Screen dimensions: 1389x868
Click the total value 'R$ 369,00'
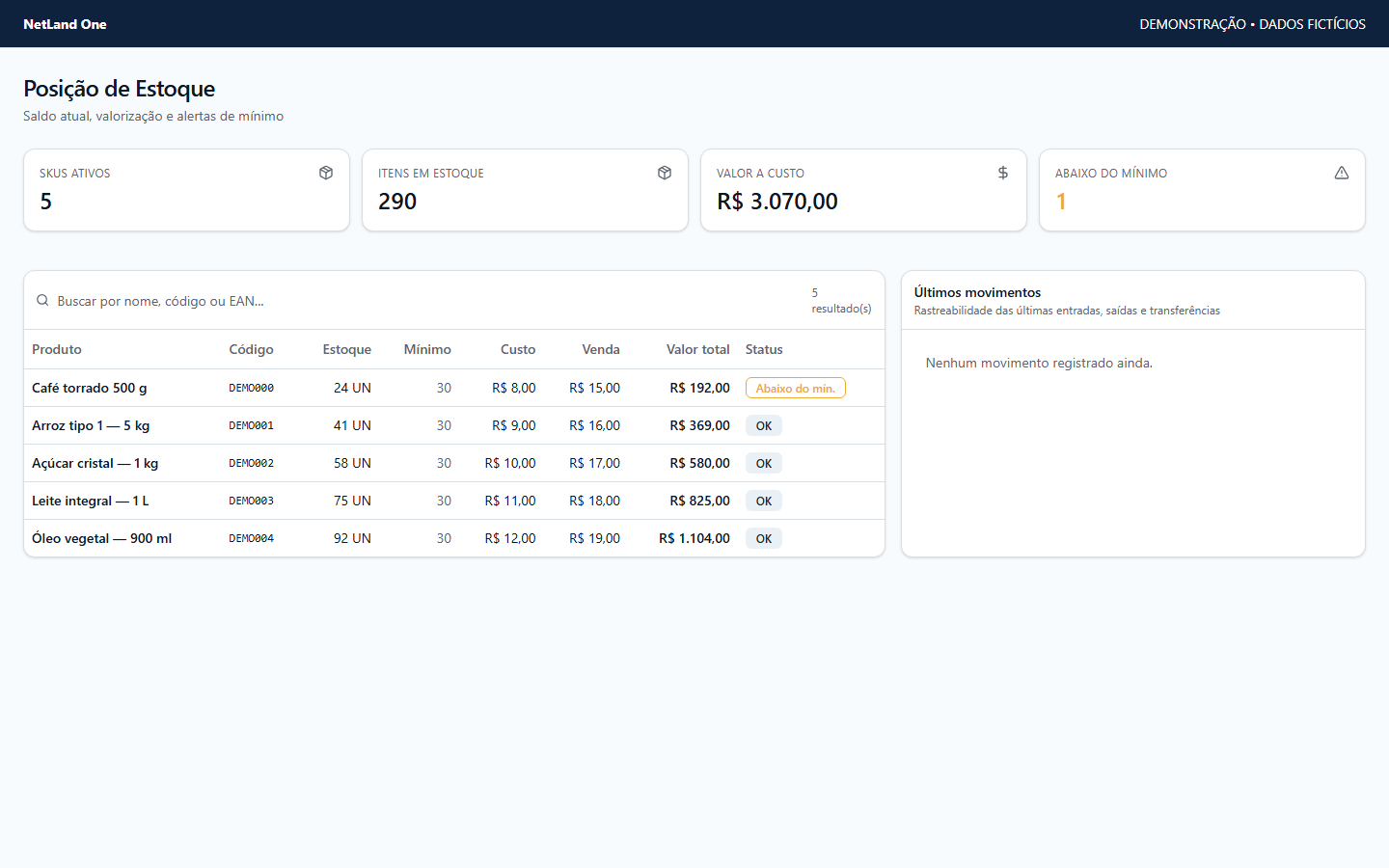tap(700, 425)
